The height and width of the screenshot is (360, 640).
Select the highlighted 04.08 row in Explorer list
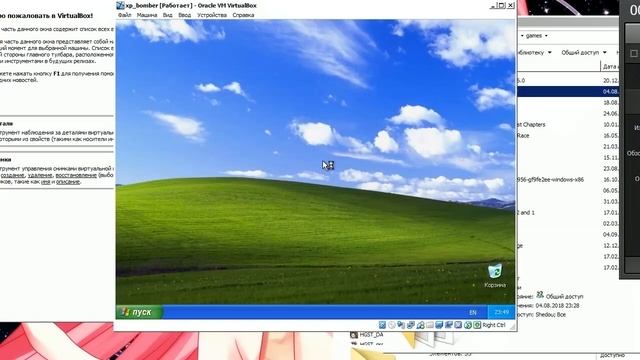(568, 91)
